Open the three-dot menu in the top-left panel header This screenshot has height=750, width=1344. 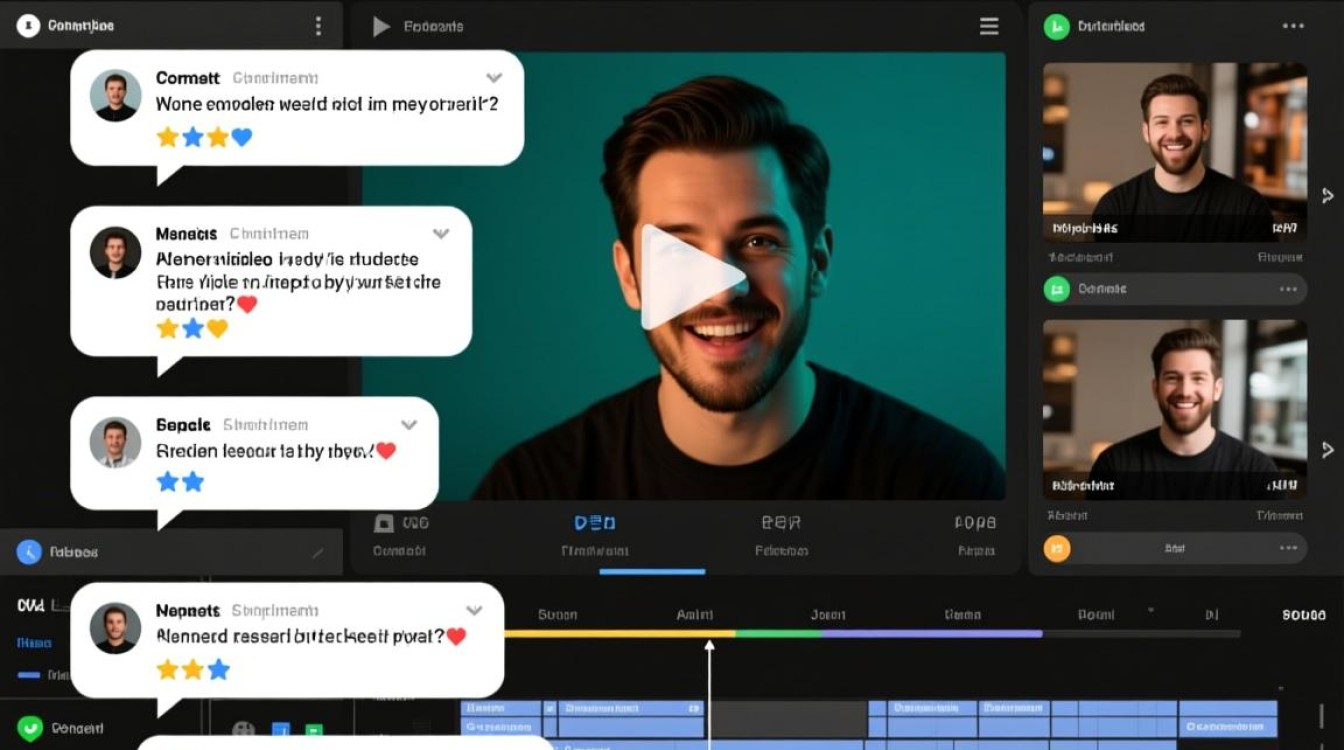[x=318, y=26]
